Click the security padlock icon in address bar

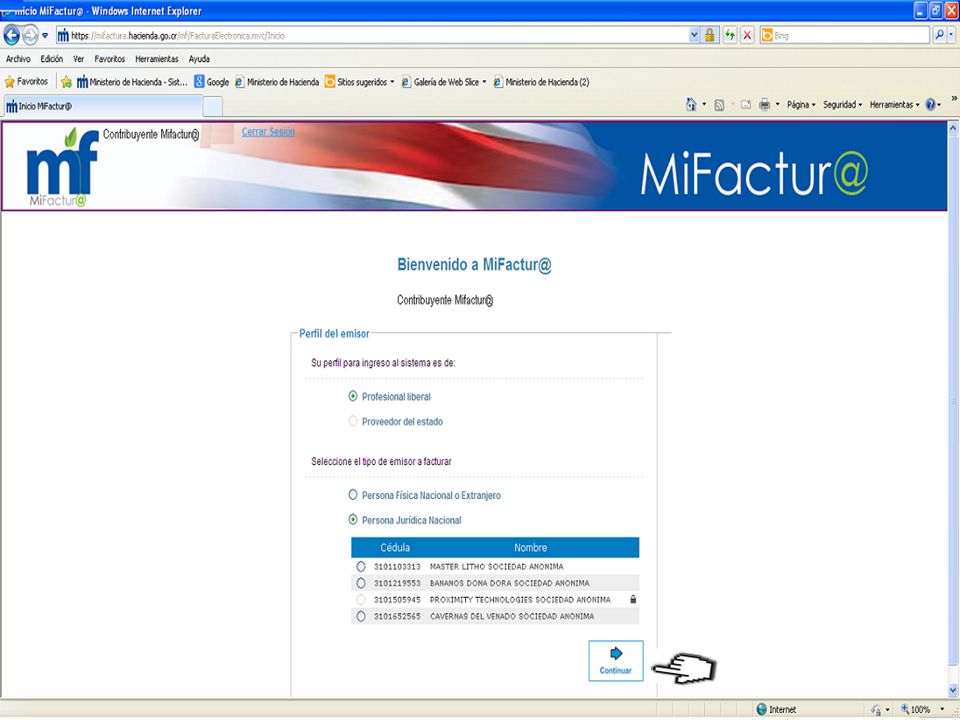click(x=710, y=36)
